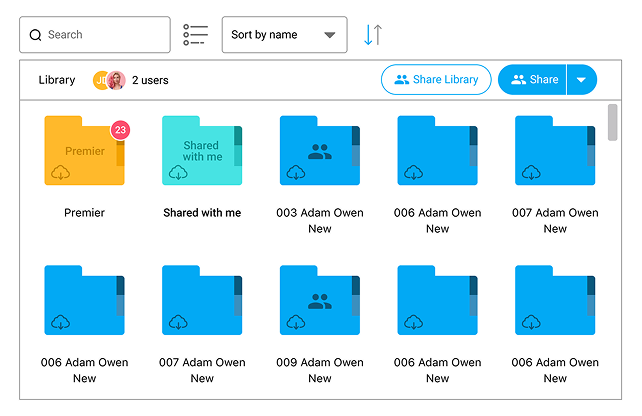642x416 pixels.
Task: Reverse the sort direction with the arrows icon
Action: (372, 35)
